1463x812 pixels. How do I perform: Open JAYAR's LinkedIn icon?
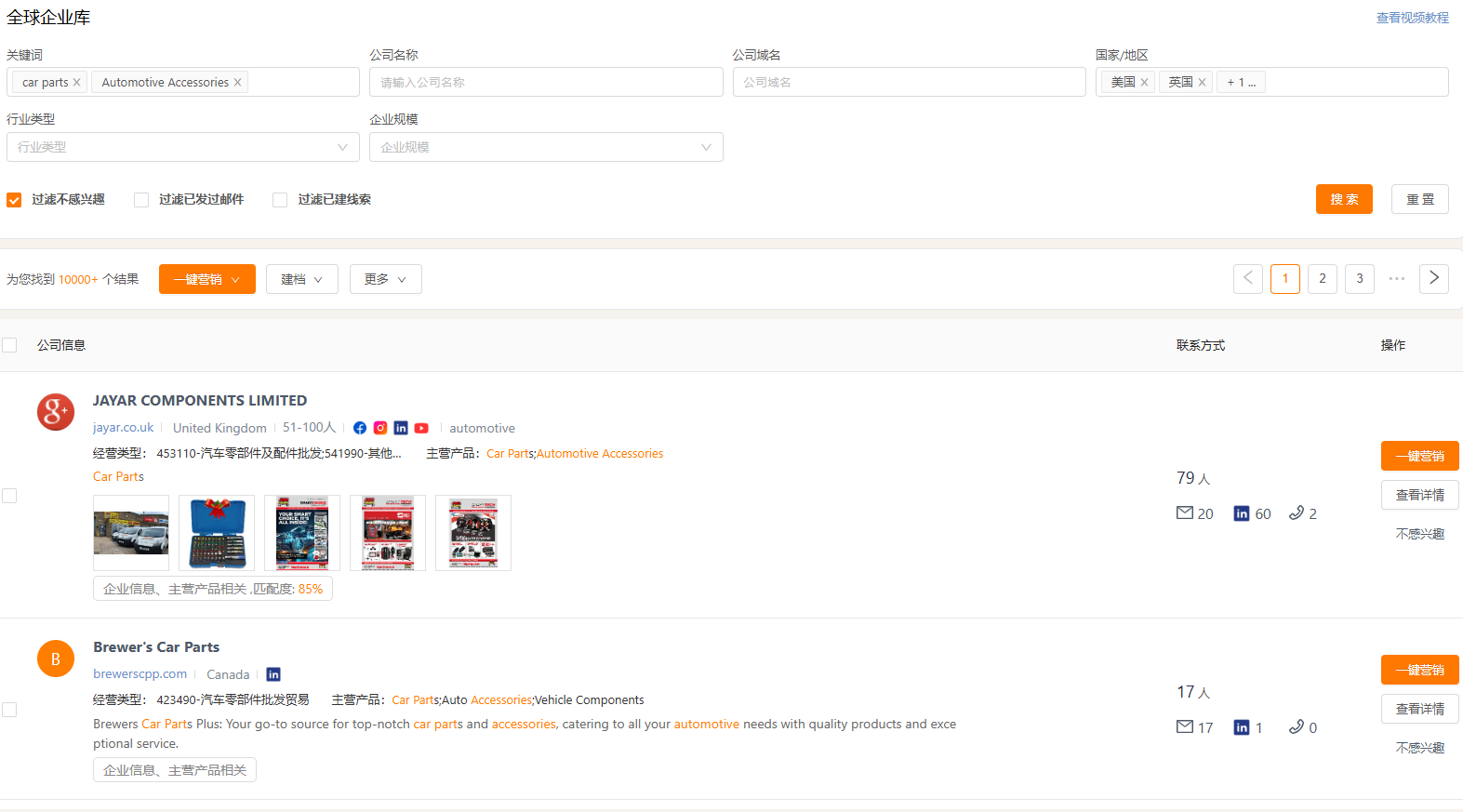click(x=401, y=428)
